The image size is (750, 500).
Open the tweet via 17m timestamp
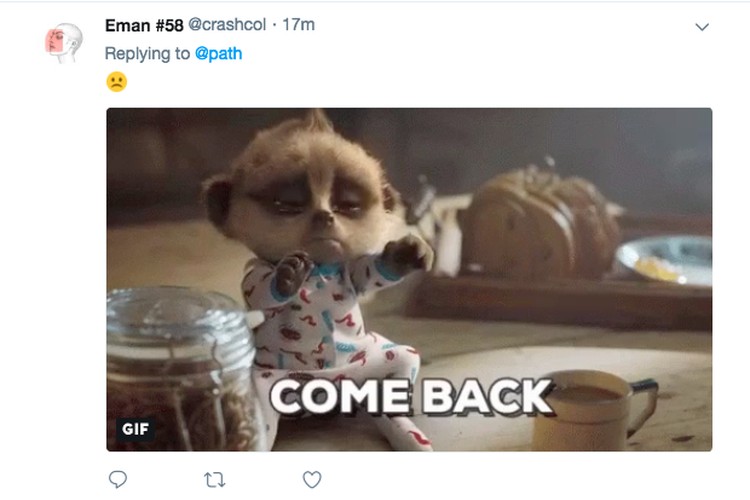pos(298,24)
